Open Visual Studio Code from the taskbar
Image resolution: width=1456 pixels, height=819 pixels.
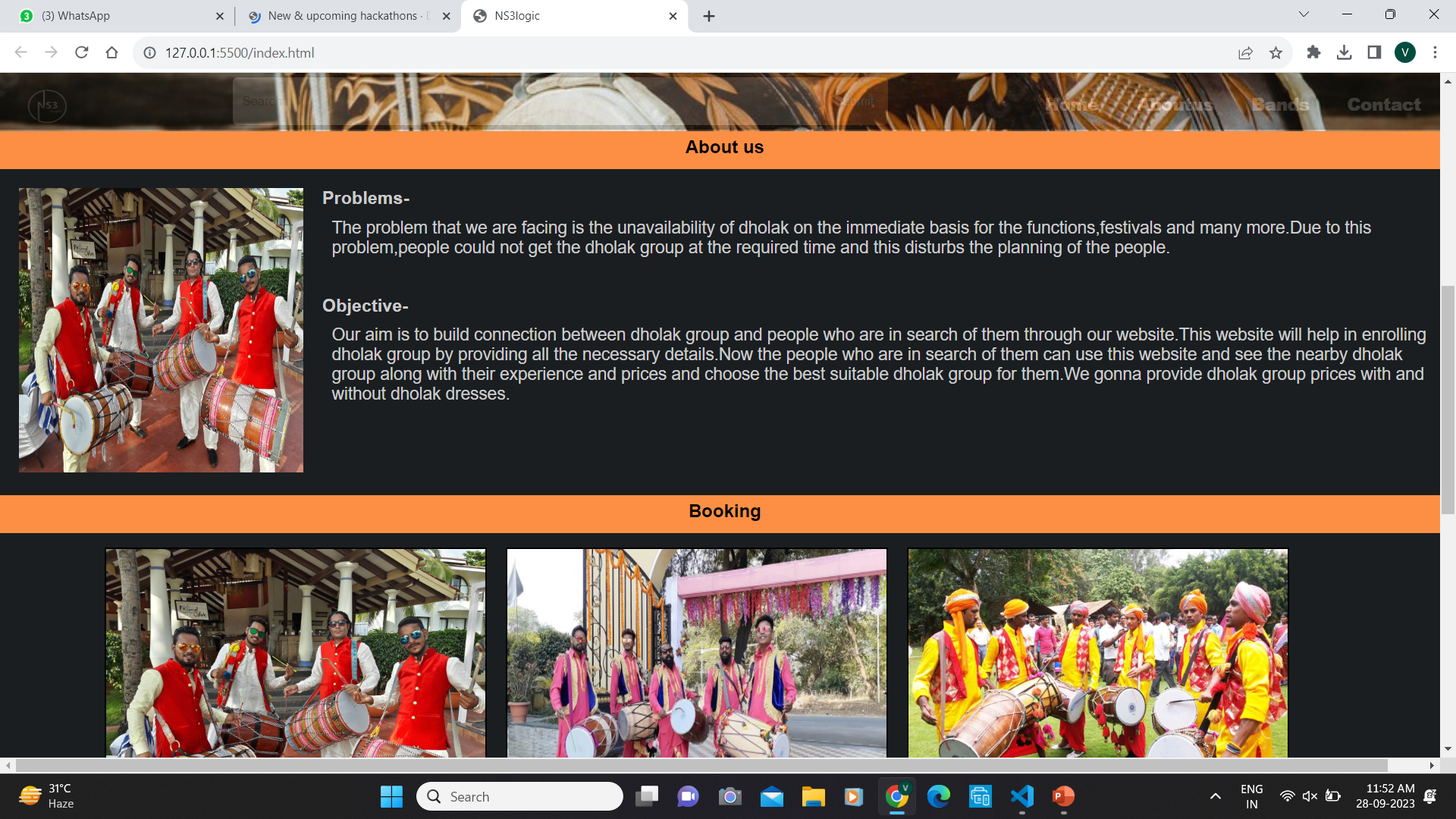pos(1021,796)
